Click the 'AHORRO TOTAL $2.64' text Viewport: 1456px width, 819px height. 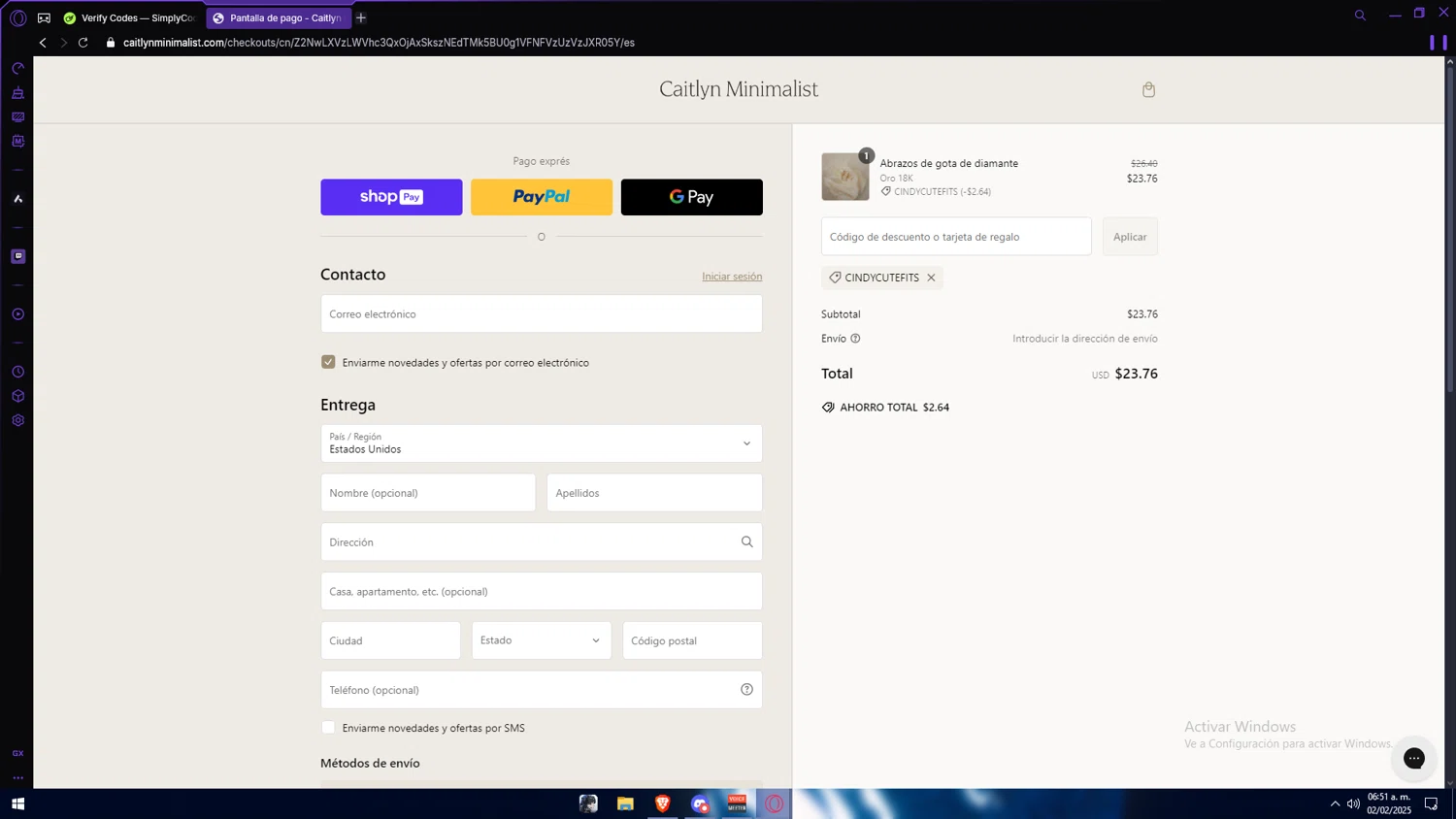pyautogui.click(x=894, y=408)
